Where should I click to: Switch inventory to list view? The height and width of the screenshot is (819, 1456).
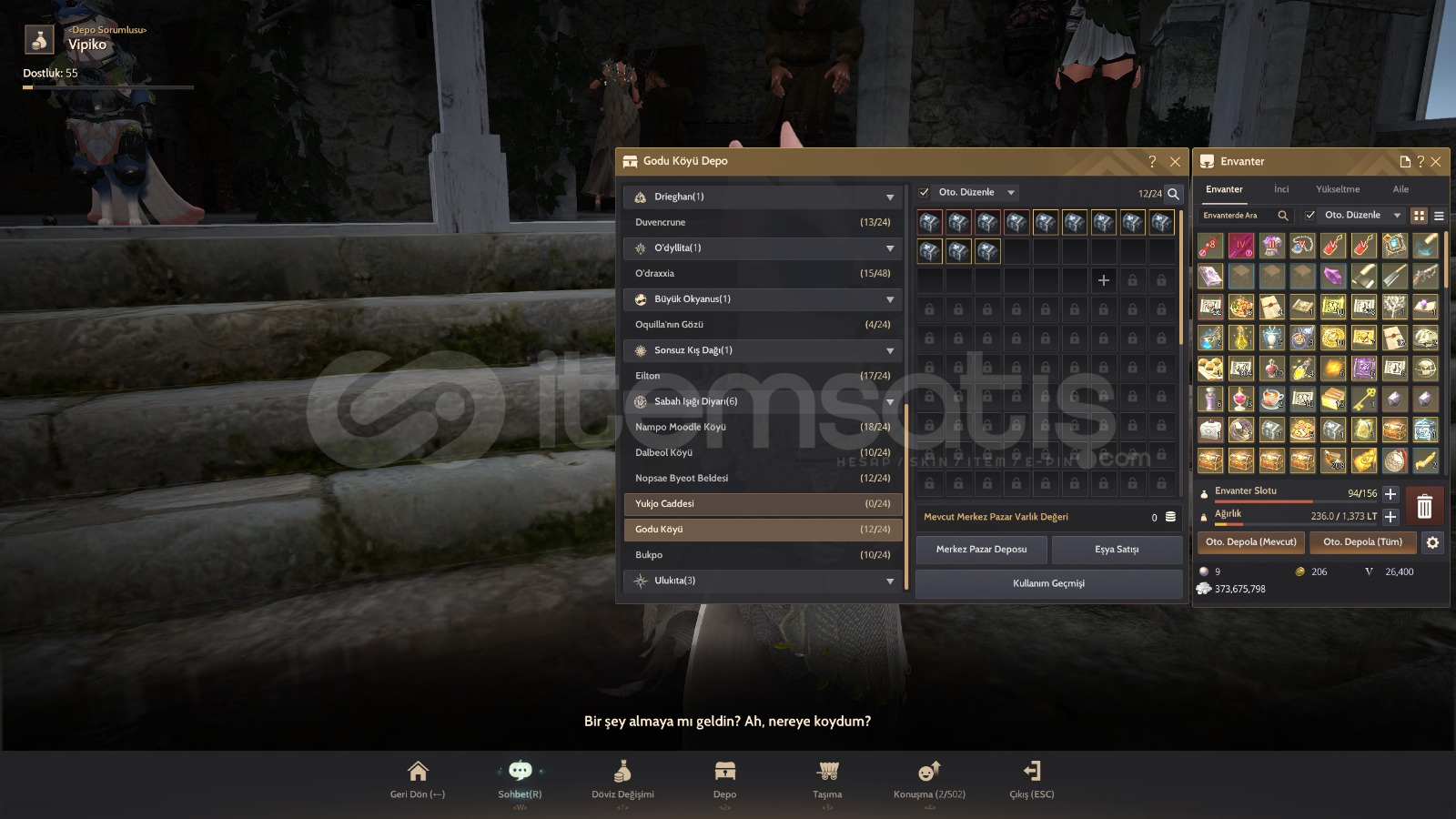[x=1439, y=216]
